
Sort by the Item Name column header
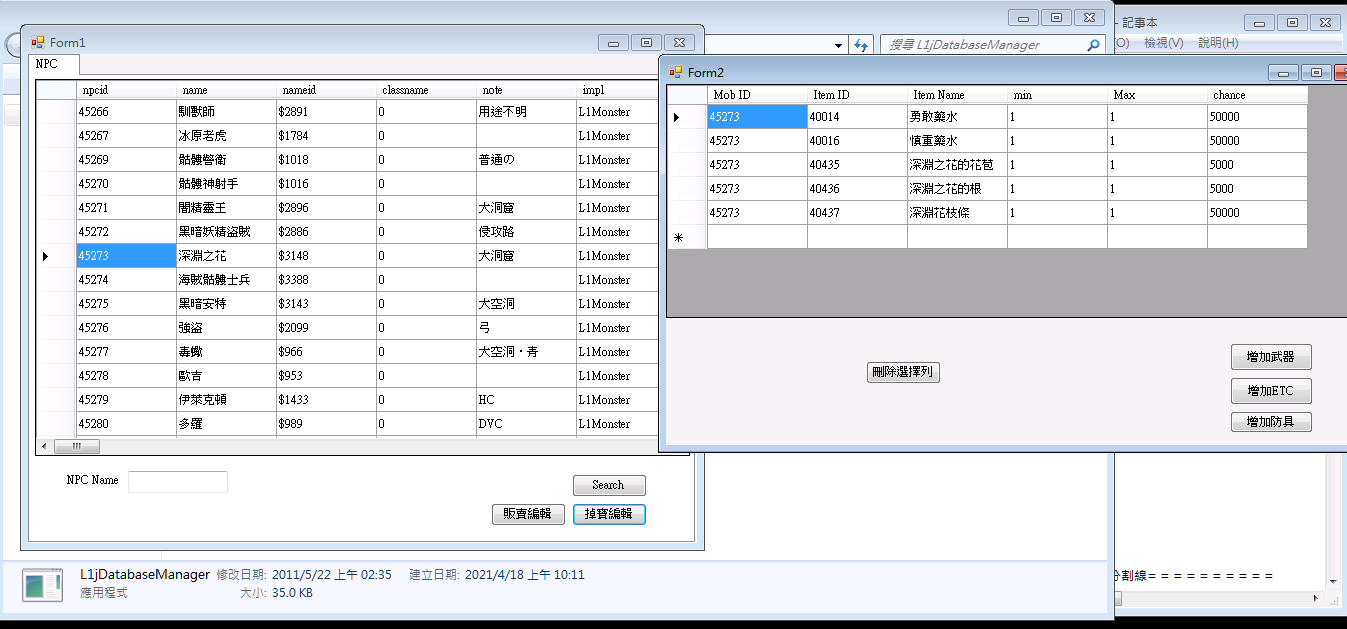coord(957,95)
